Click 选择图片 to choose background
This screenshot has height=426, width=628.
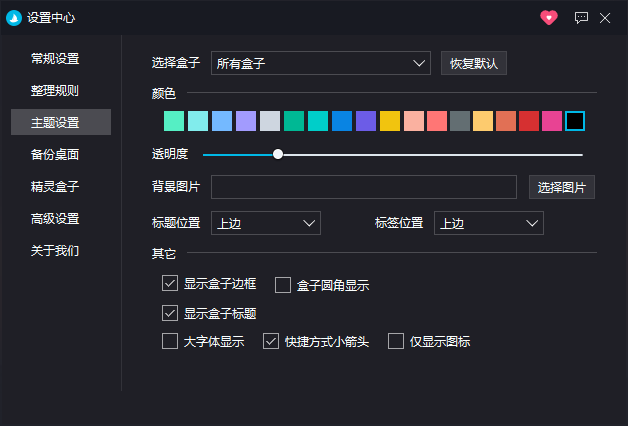[562, 187]
